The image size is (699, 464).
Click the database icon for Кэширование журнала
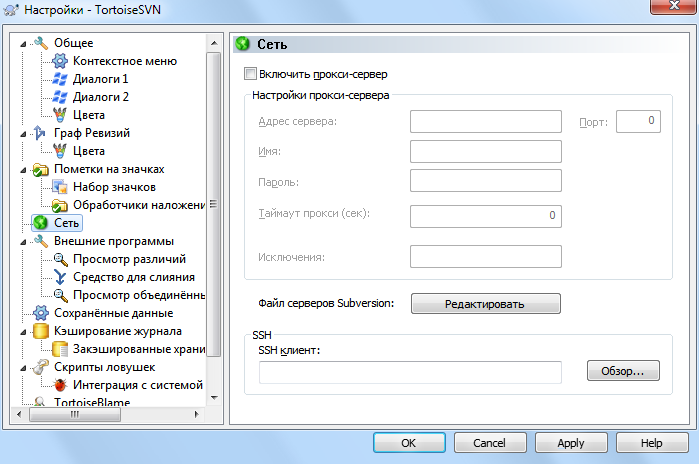click(41, 331)
